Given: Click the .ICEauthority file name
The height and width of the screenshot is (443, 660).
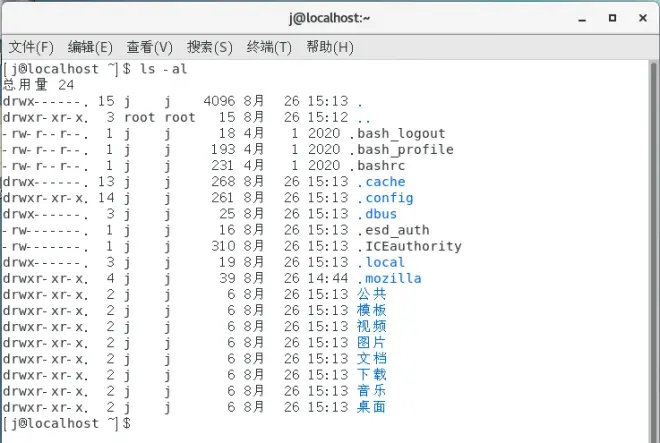Looking at the screenshot, I should point(409,246).
